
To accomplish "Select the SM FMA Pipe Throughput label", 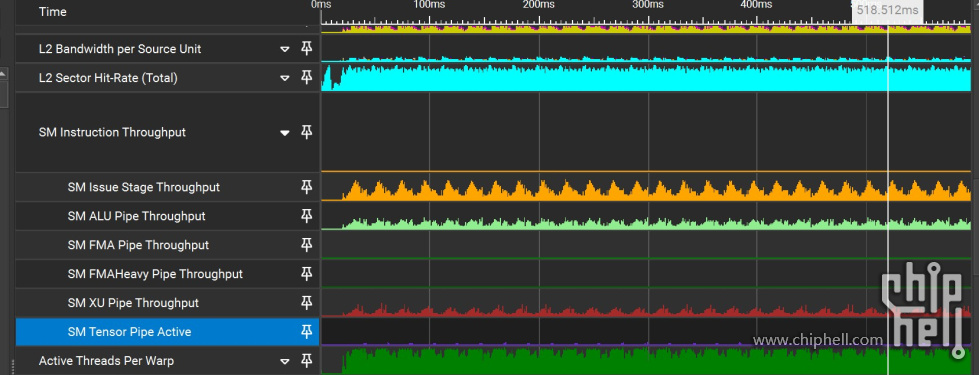I will [138, 245].
